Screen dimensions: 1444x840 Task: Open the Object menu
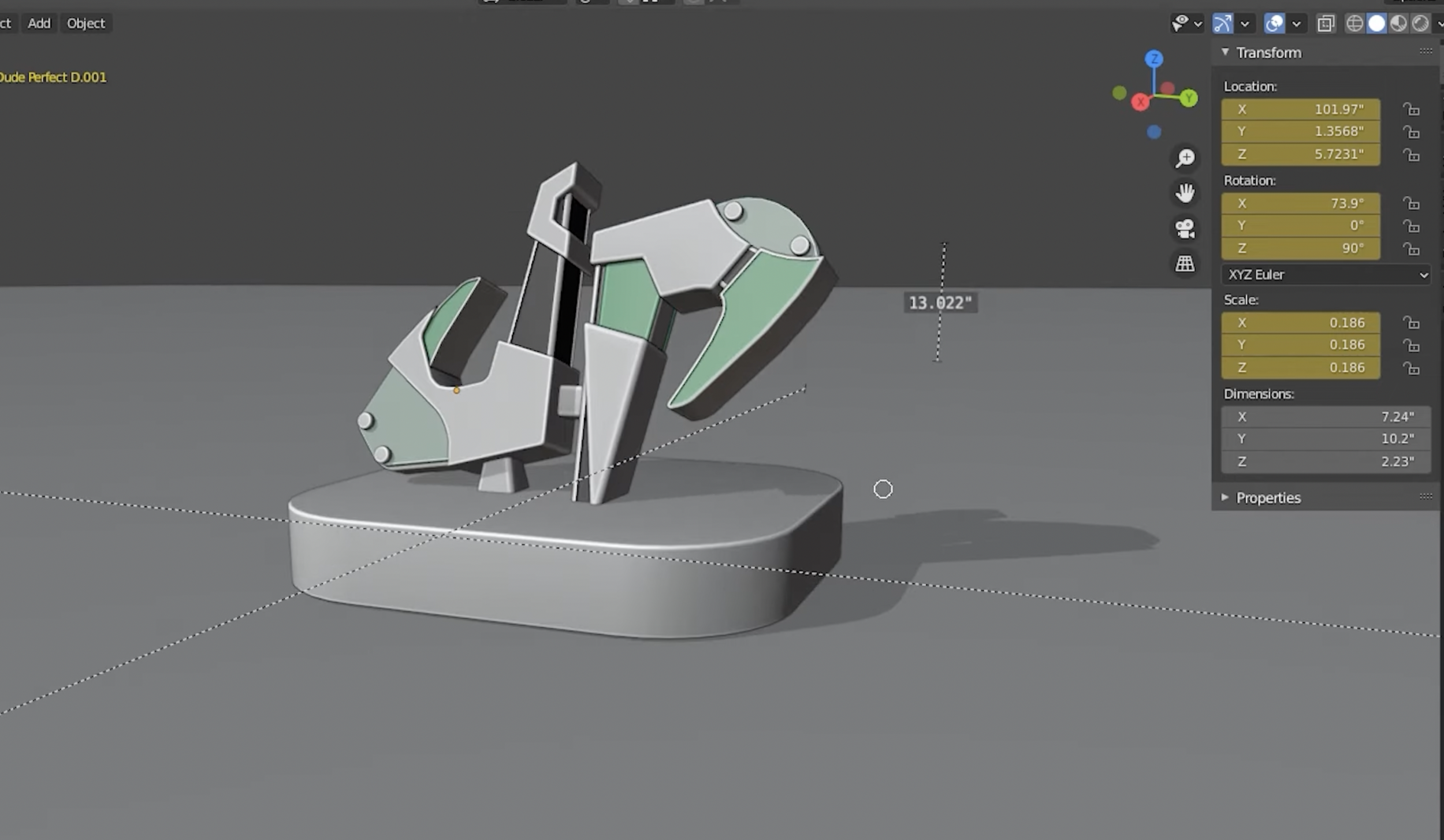click(x=85, y=24)
